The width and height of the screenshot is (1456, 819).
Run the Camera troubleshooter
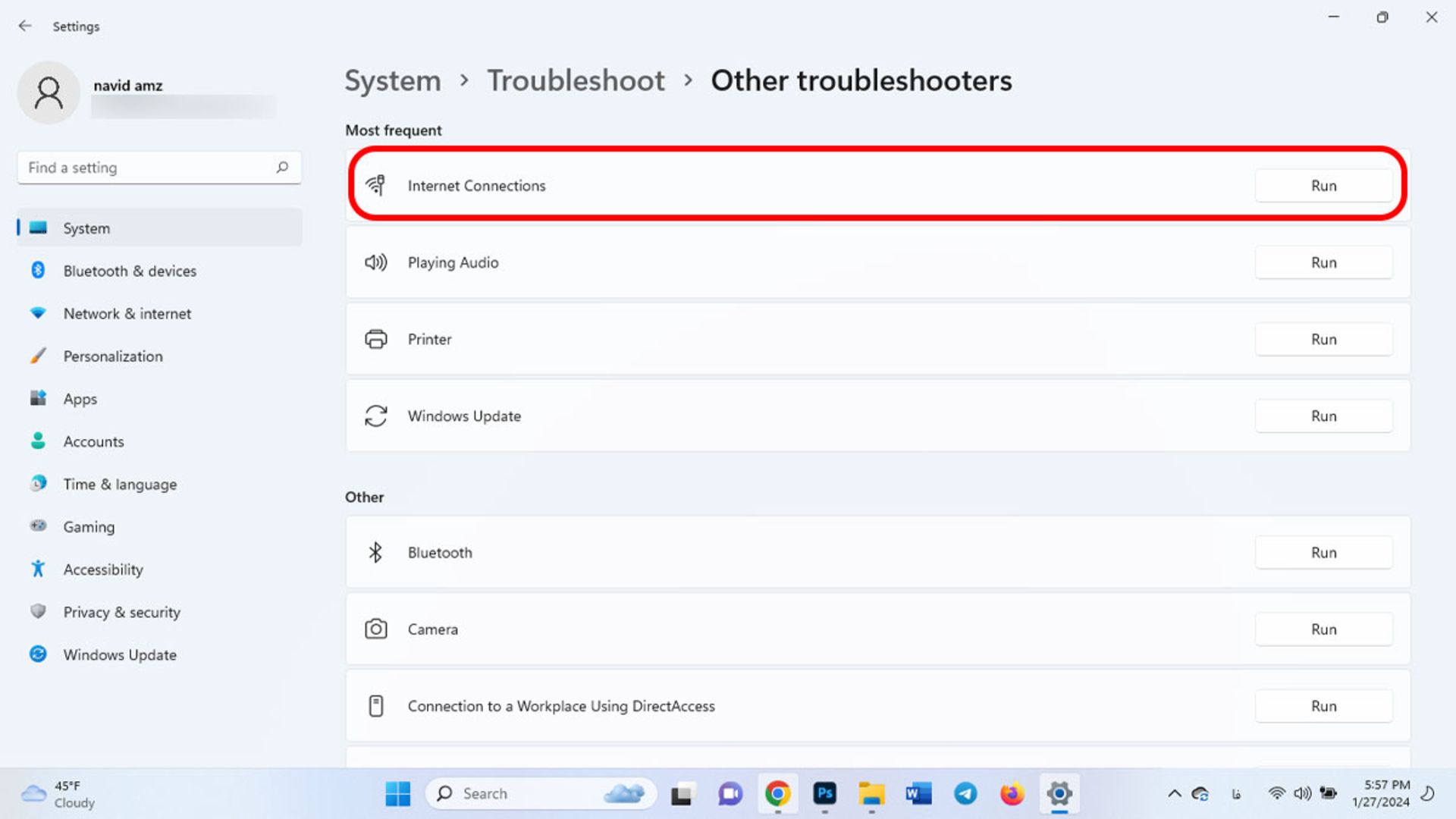[1323, 629]
